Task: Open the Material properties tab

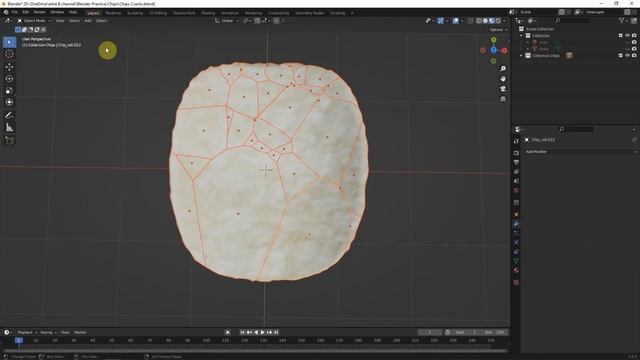Action: [x=516, y=271]
